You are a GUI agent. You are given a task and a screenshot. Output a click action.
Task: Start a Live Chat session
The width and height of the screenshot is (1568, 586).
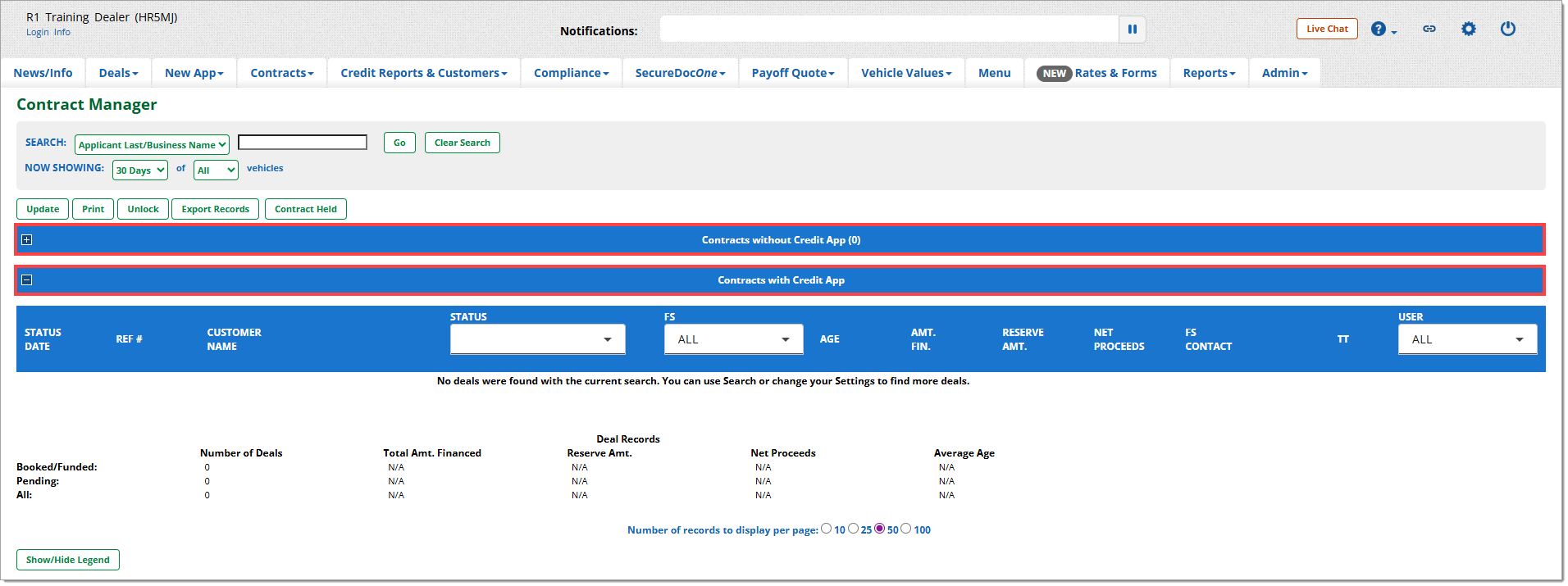[x=1326, y=29]
